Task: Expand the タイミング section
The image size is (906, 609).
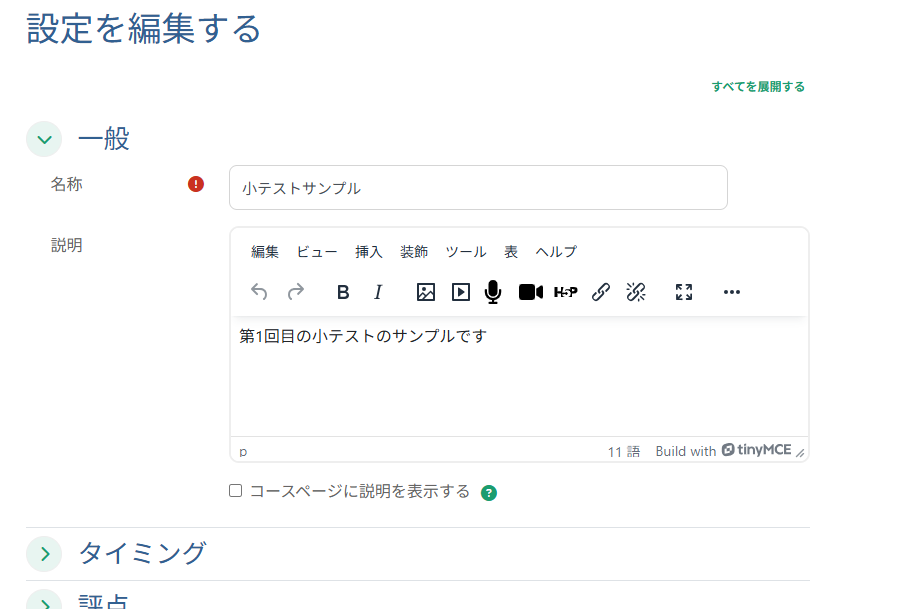Action: (x=44, y=553)
